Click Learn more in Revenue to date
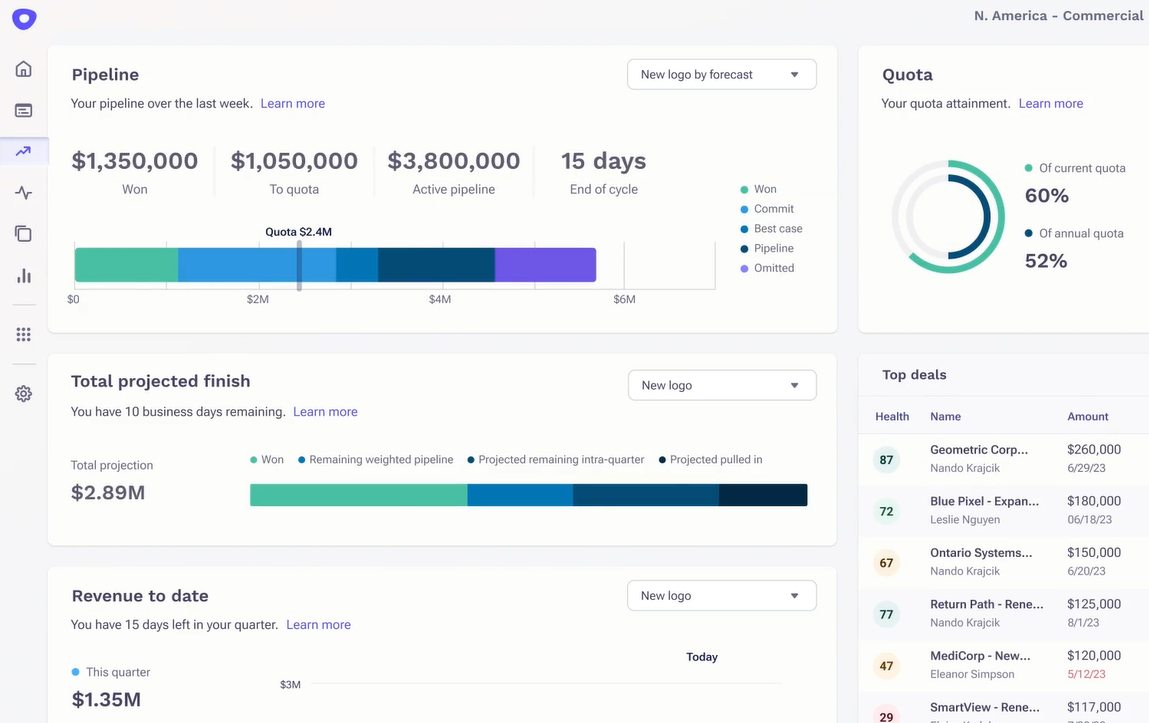Image resolution: width=1149 pixels, height=723 pixels. 318,625
